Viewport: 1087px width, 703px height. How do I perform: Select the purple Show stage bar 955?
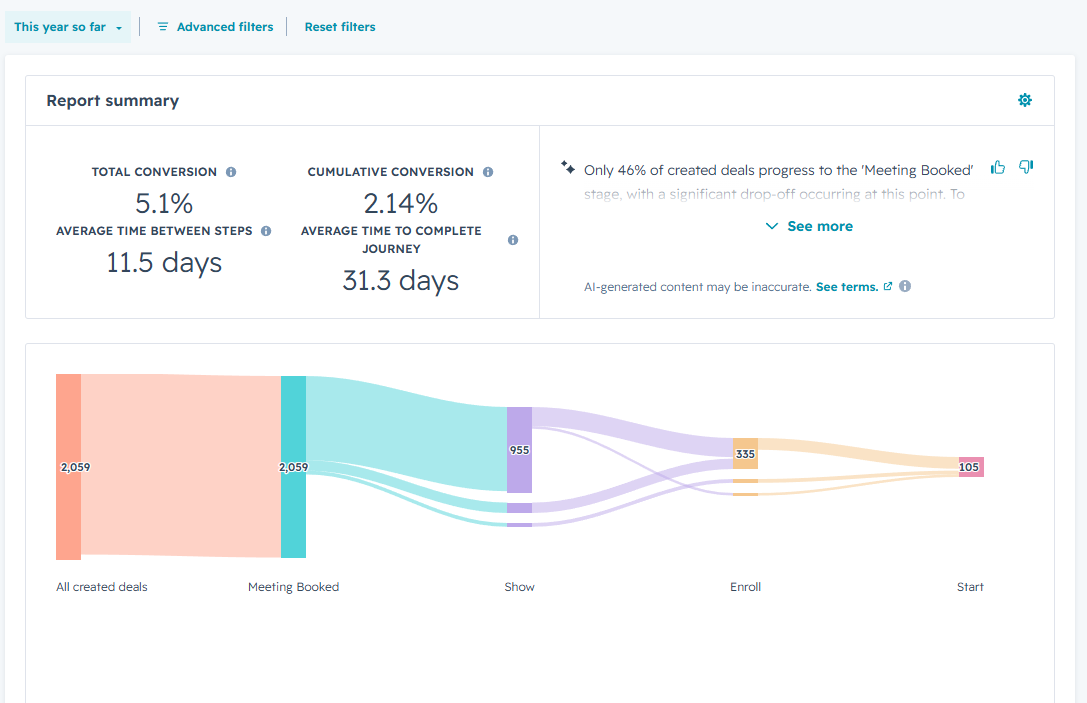tap(519, 450)
